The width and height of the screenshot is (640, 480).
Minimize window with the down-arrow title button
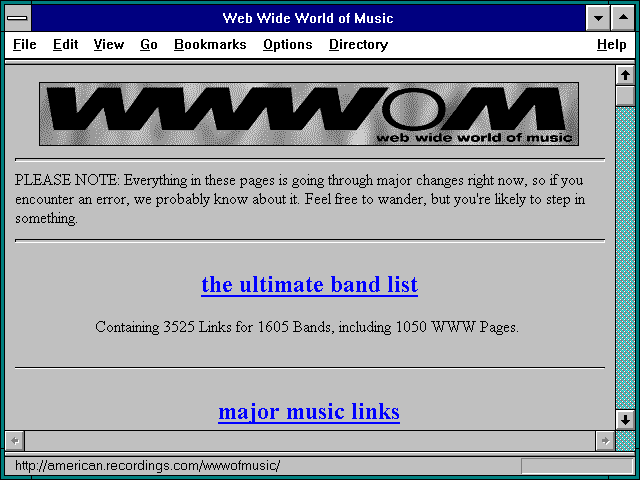click(x=598, y=18)
